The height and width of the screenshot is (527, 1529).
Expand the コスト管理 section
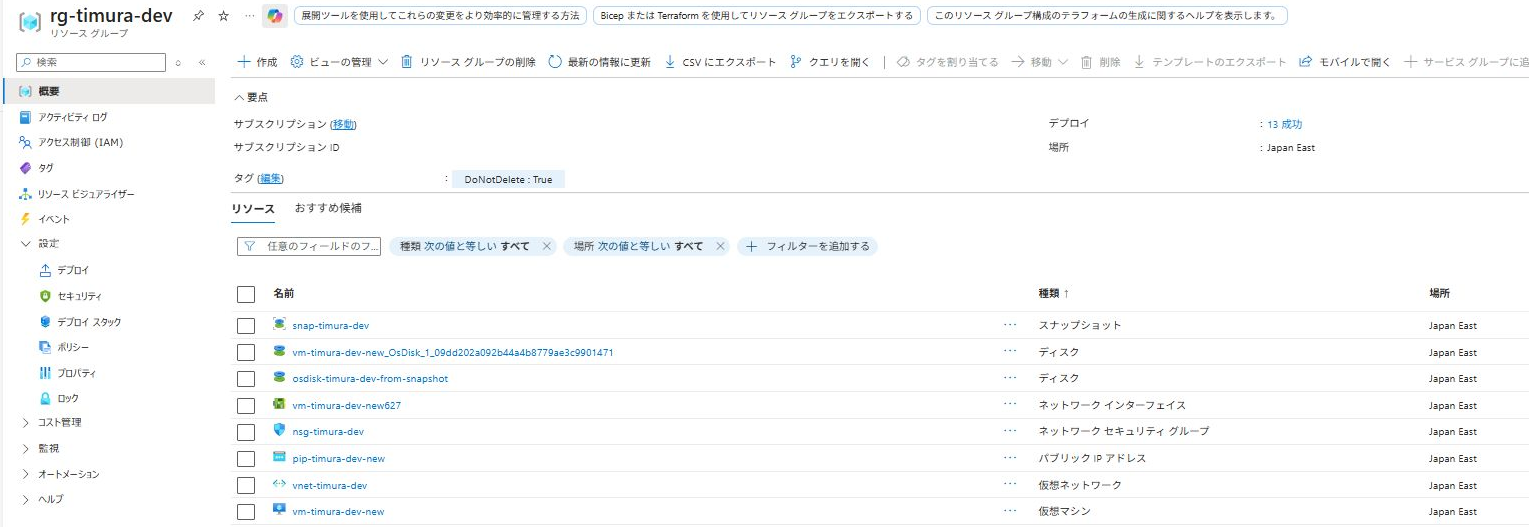(x=26, y=423)
